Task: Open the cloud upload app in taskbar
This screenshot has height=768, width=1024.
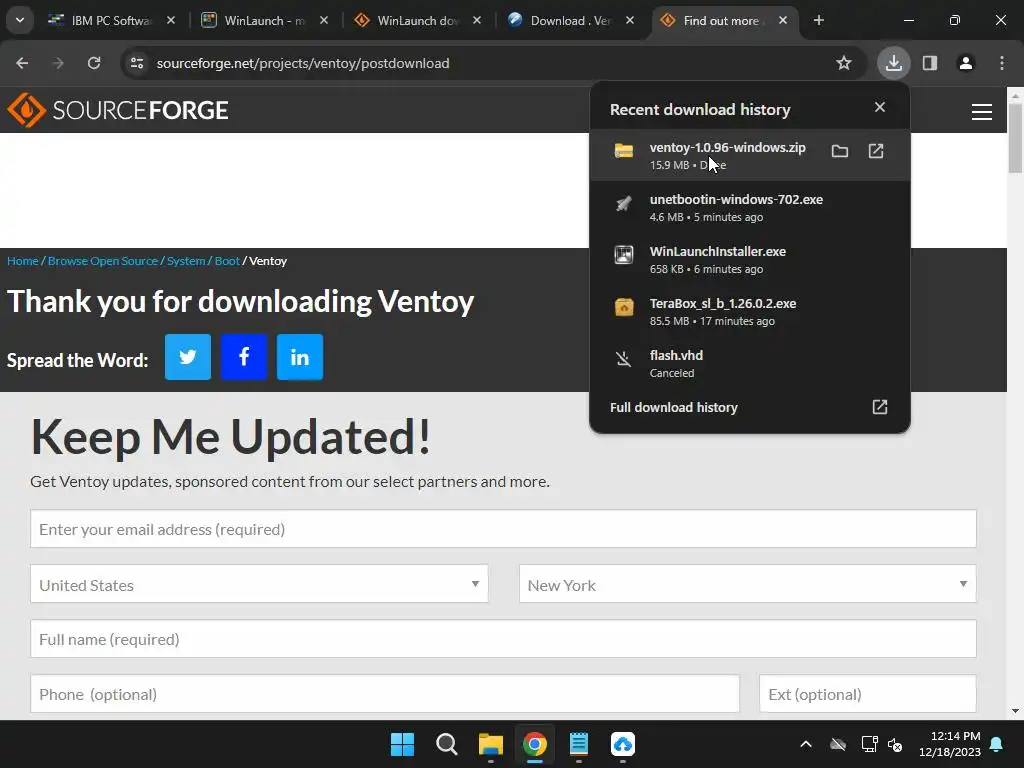Action: 622,744
